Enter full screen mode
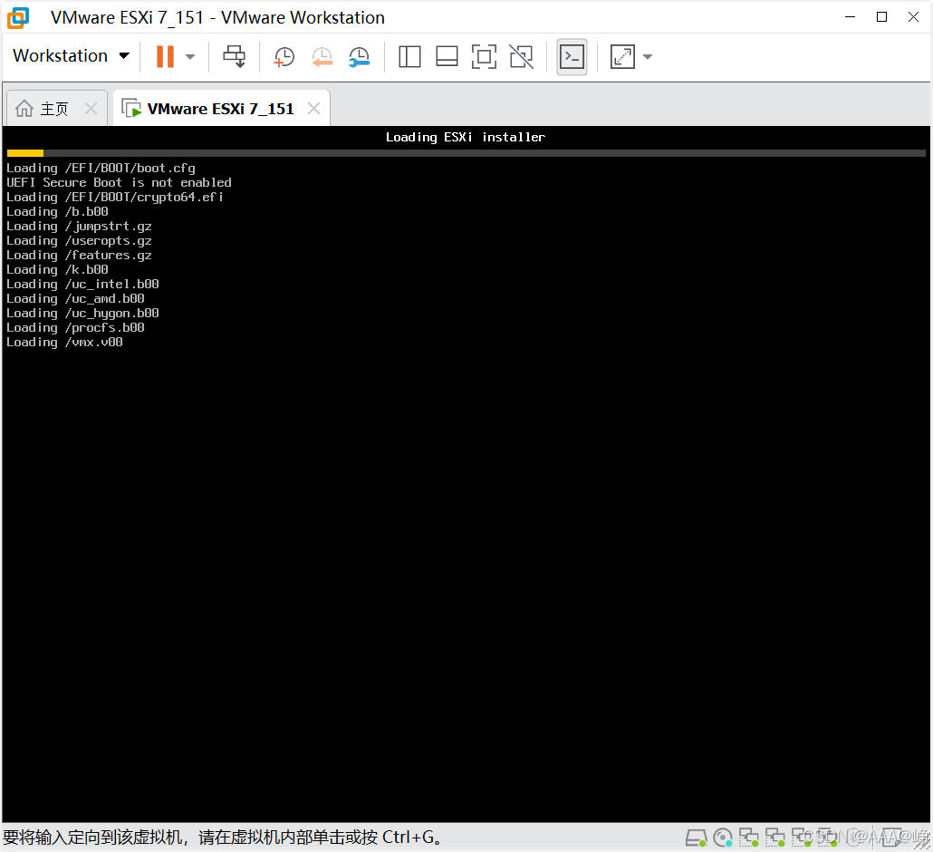The width and height of the screenshot is (933, 852). (x=484, y=57)
